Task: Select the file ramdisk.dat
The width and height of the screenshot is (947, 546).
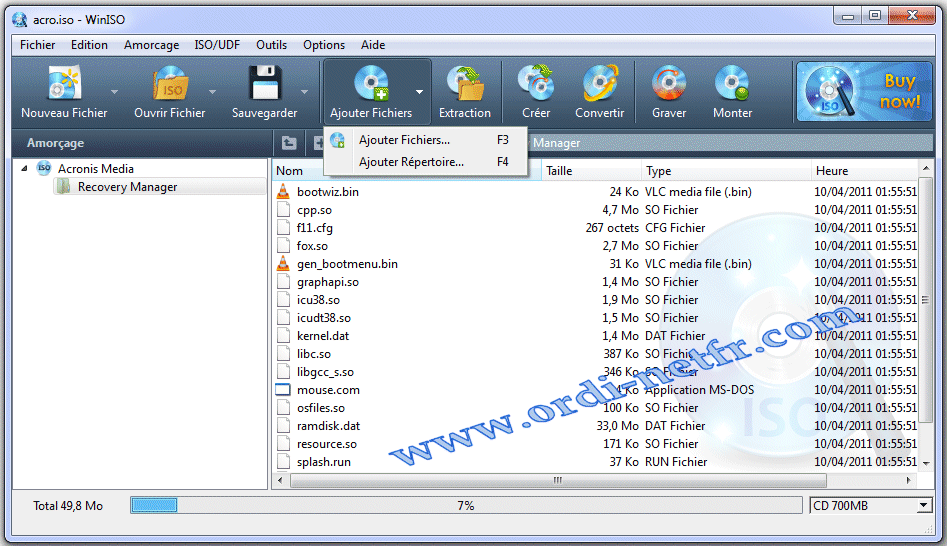Action: pos(329,426)
